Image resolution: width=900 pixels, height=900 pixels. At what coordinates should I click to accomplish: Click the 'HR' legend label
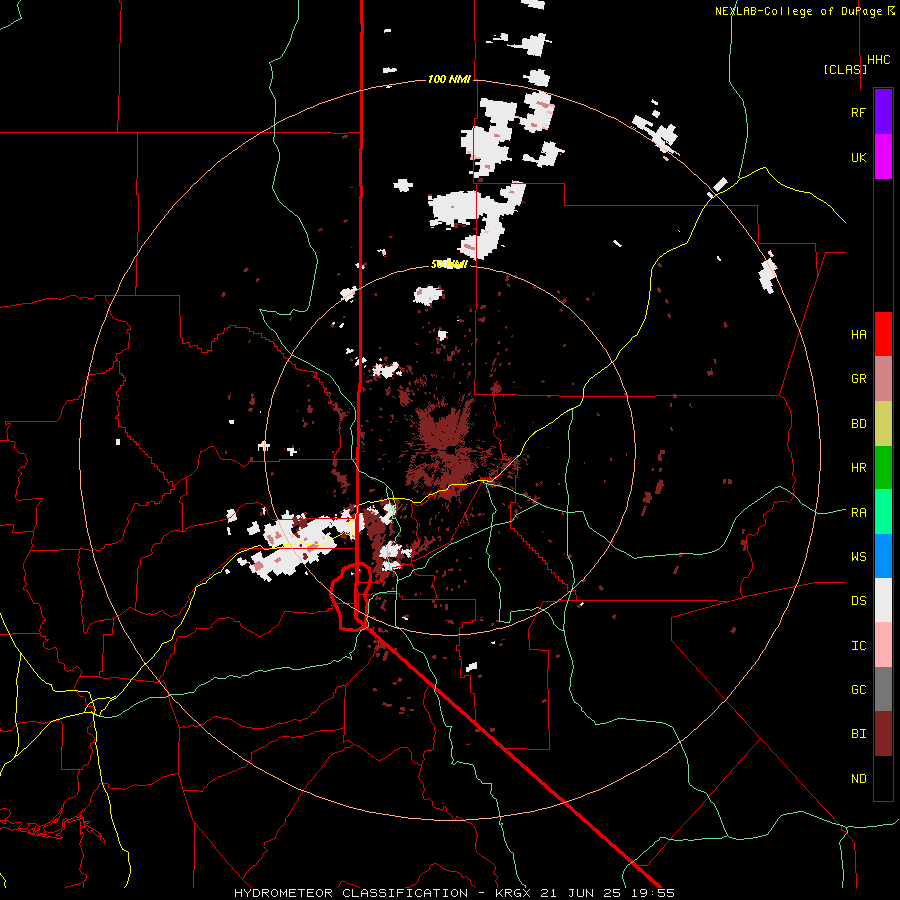point(858,468)
